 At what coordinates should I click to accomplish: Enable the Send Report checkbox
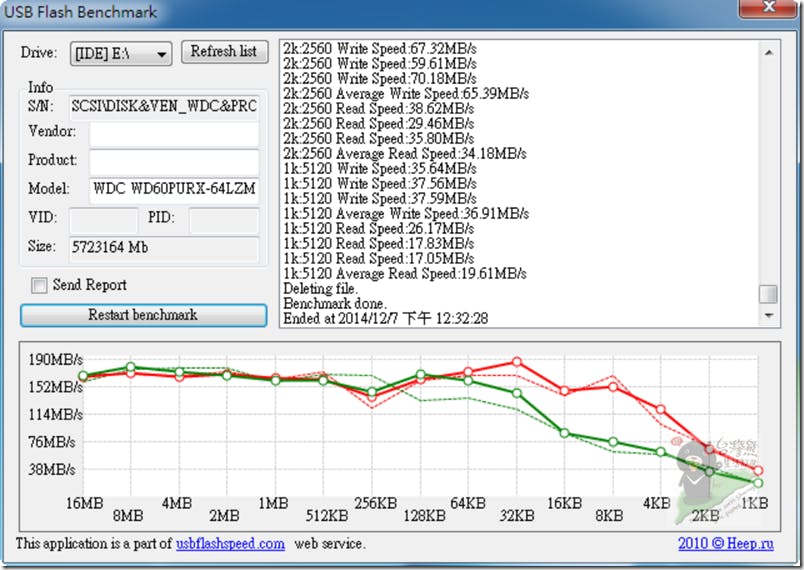pyautogui.click(x=39, y=285)
